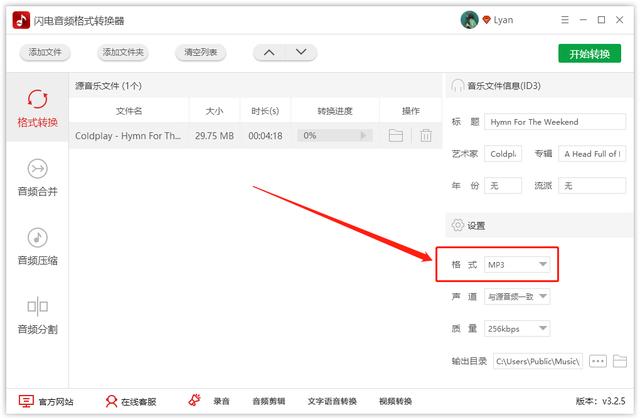Click the 00:04:18 duration cell

pos(265,136)
